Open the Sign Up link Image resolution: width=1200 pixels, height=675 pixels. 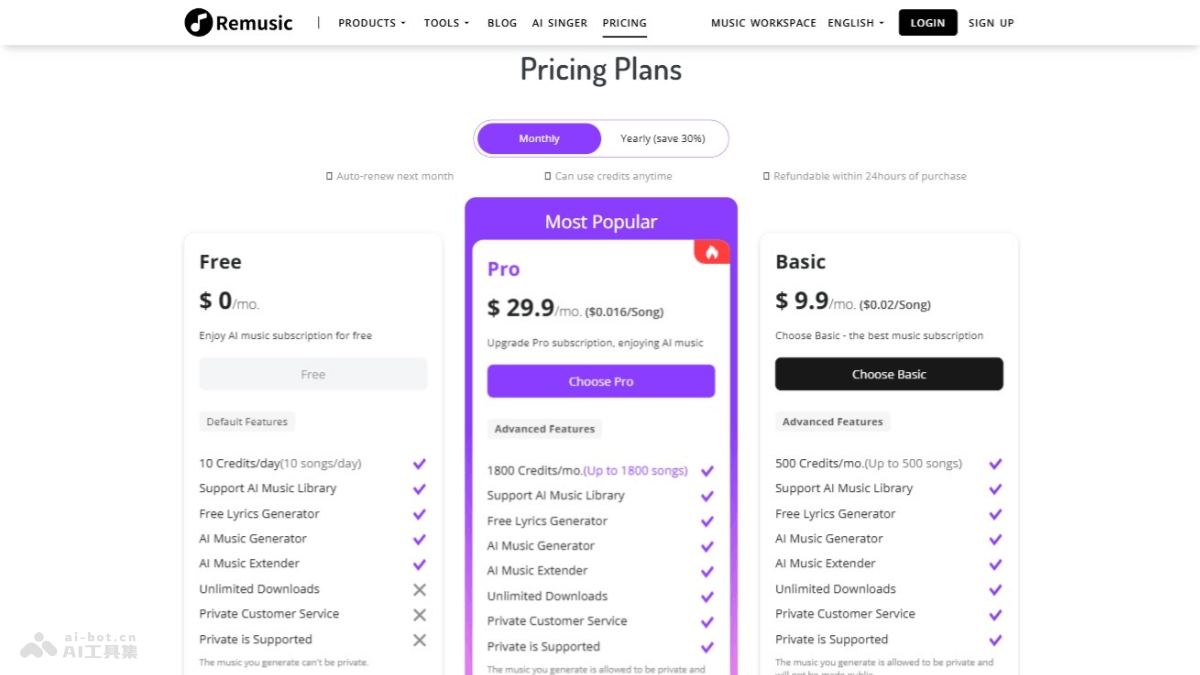(x=991, y=23)
